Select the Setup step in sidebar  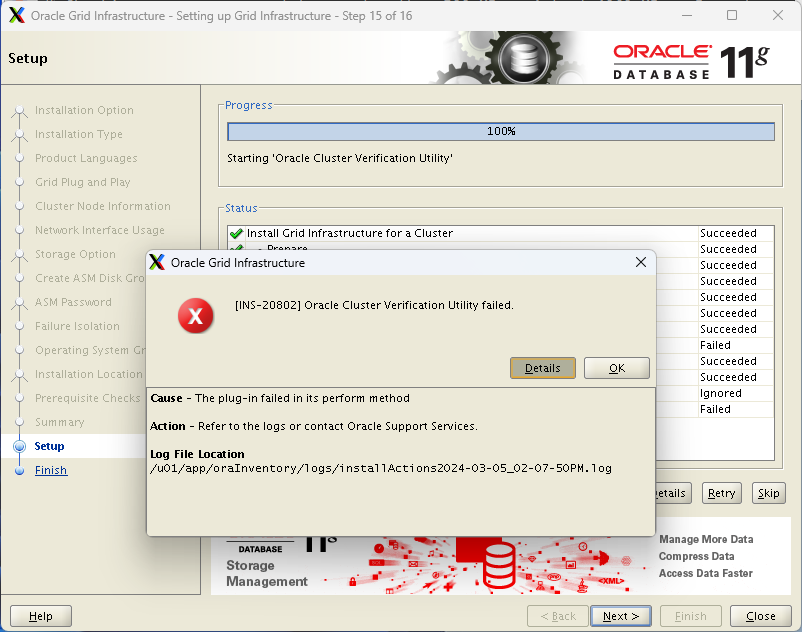pos(49,446)
